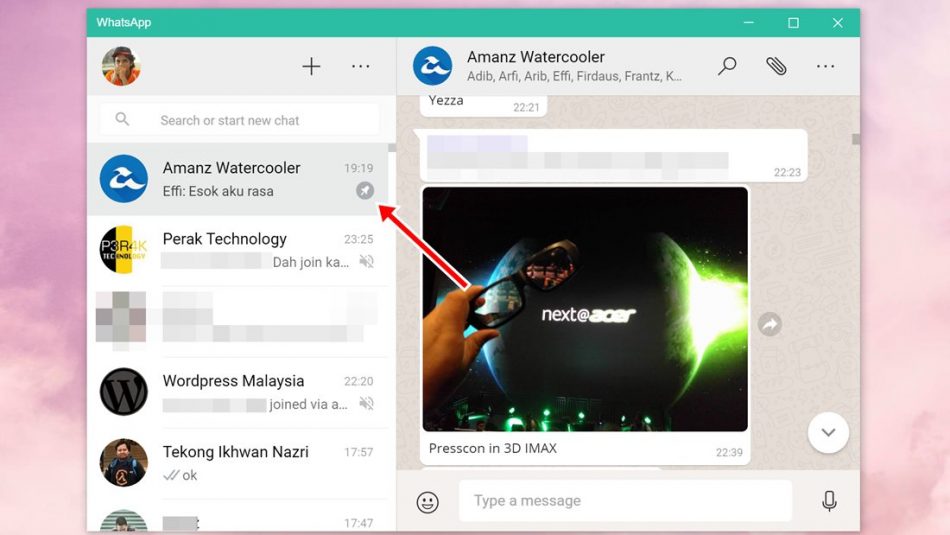Image resolution: width=950 pixels, height=535 pixels.
Task: Click the search magnifier in sidebar search box
Action: pyautogui.click(x=122, y=119)
